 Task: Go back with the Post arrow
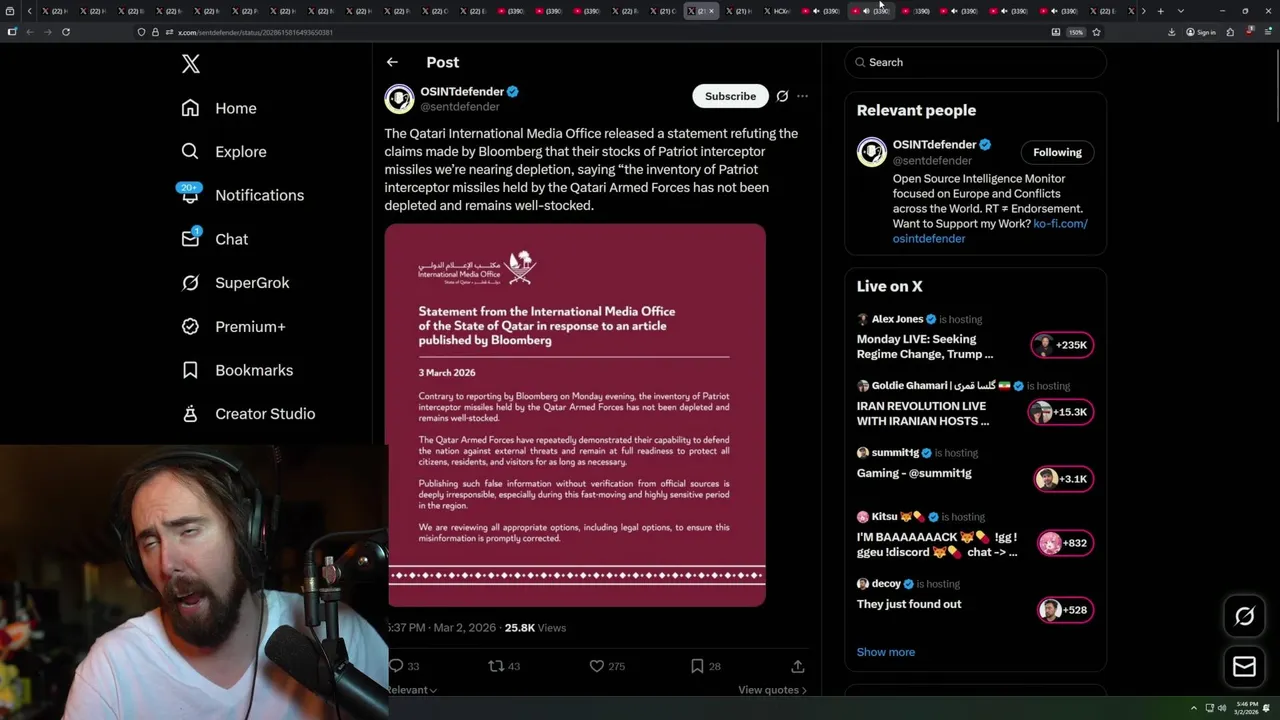click(x=392, y=62)
